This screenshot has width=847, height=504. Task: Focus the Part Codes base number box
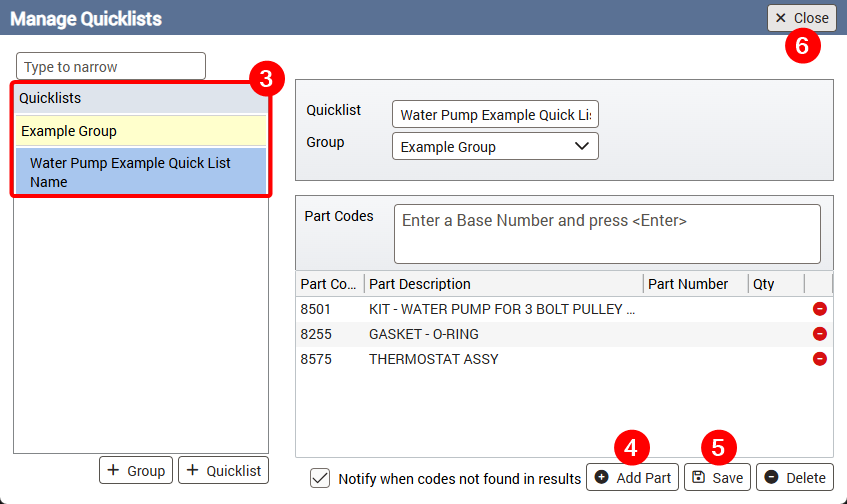(607, 233)
